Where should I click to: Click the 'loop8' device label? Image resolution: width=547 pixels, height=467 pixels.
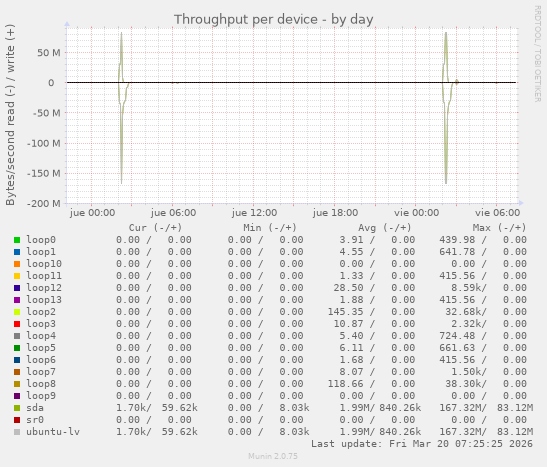[x=41, y=384]
